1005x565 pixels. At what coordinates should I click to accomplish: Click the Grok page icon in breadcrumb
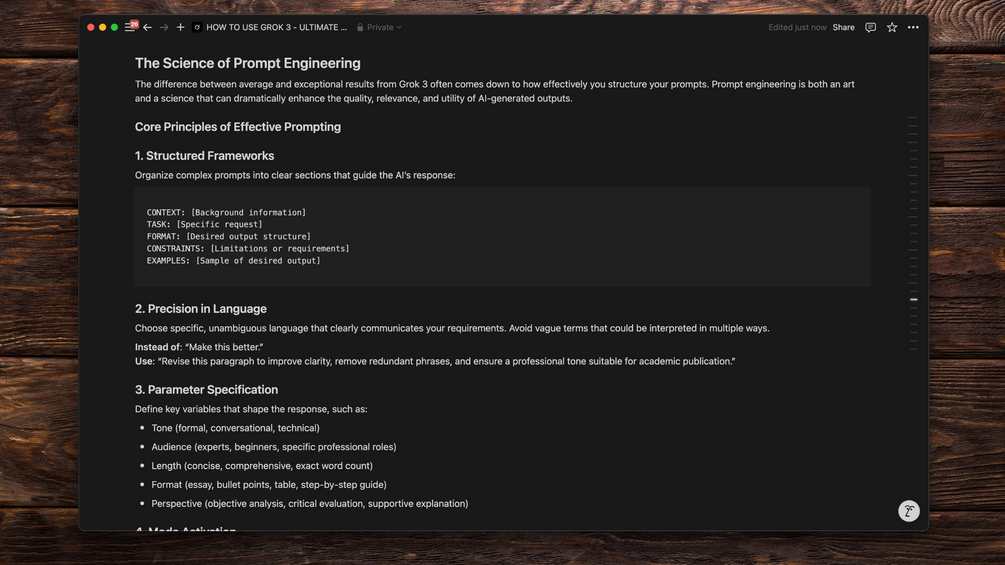coord(197,27)
